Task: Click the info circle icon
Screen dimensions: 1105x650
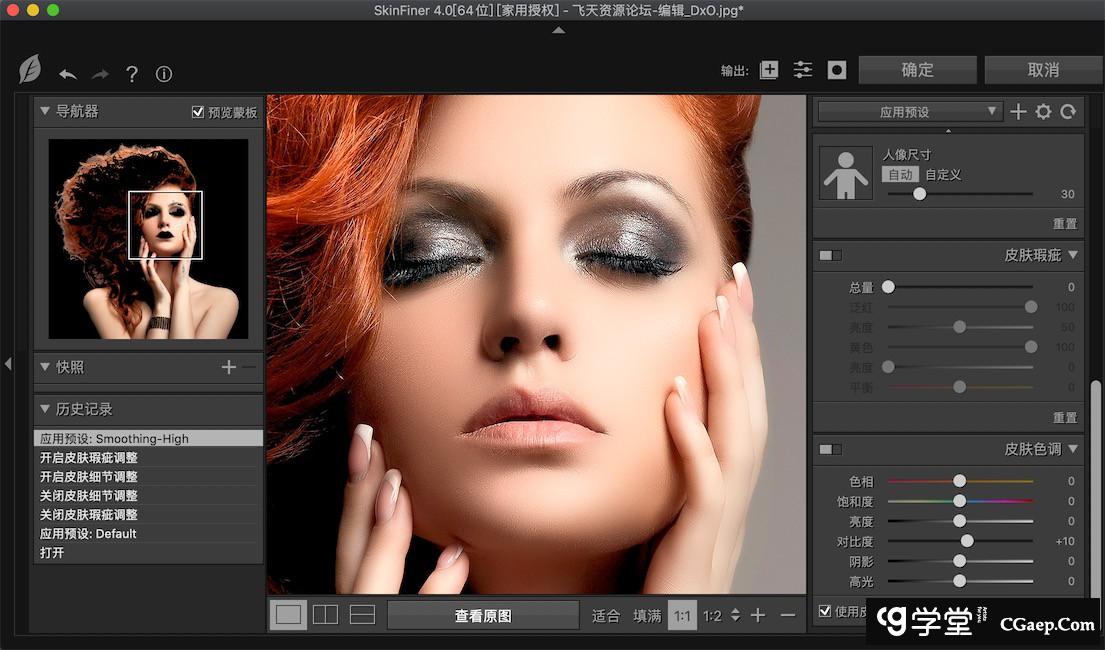Action: point(164,74)
